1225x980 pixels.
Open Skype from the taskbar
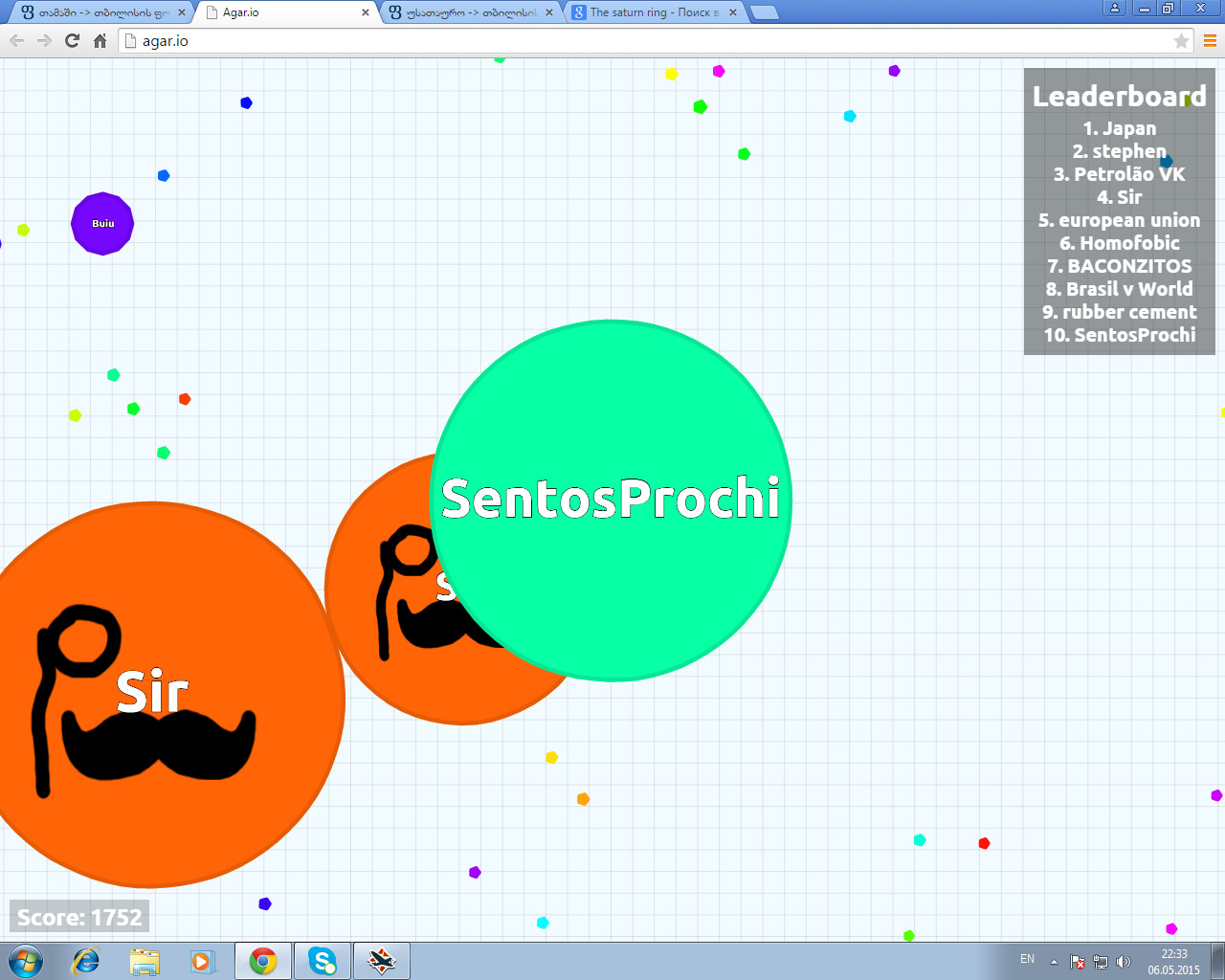pyautogui.click(x=323, y=961)
